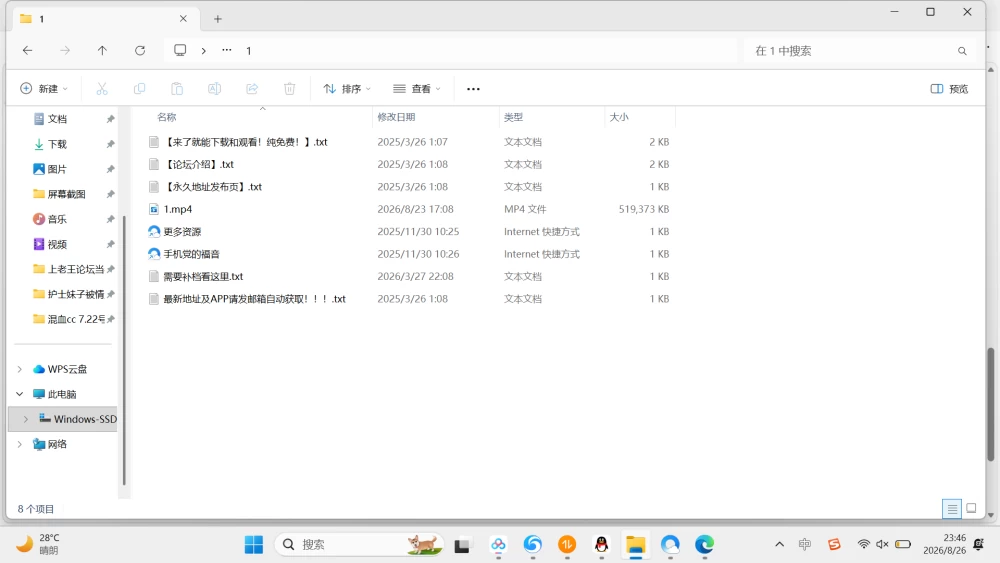Image resolution: width=1000 pixels, height=563 pixels.
Task: Click the Share icon in toolbar
Action: point(252,89)
